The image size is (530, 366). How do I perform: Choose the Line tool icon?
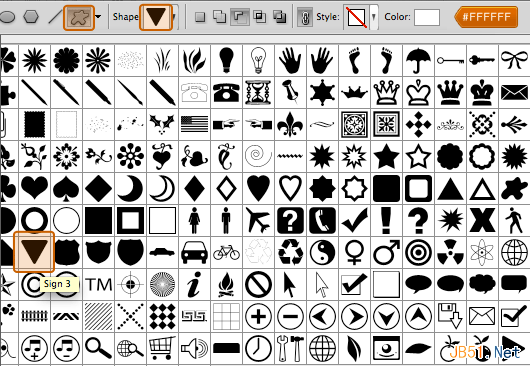(55, 17)
